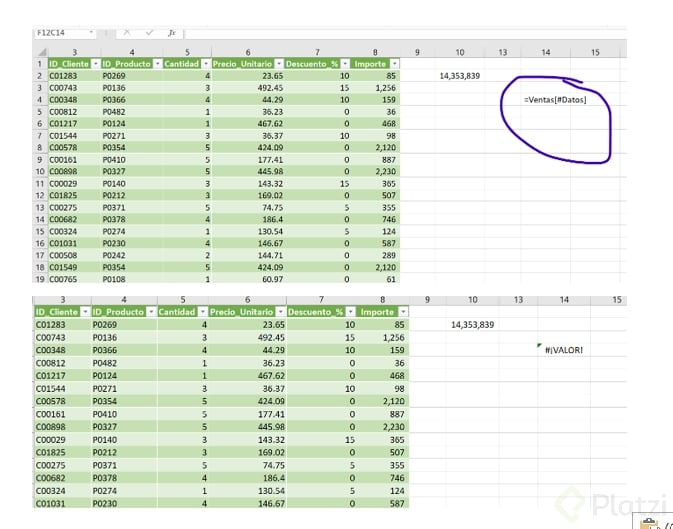Click inside the formula bar input

(406, 33)
